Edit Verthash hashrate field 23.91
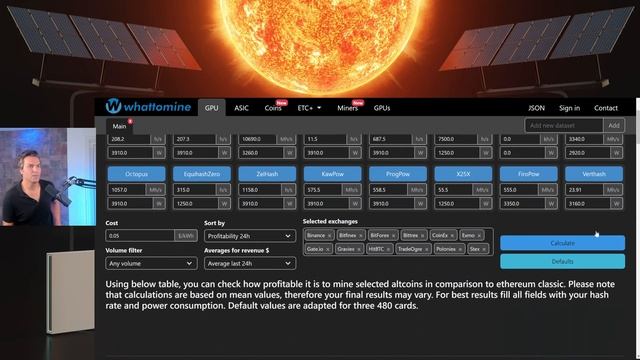Image resolution: width=640 pixels, height=360 pixels. tap(584, 190)
